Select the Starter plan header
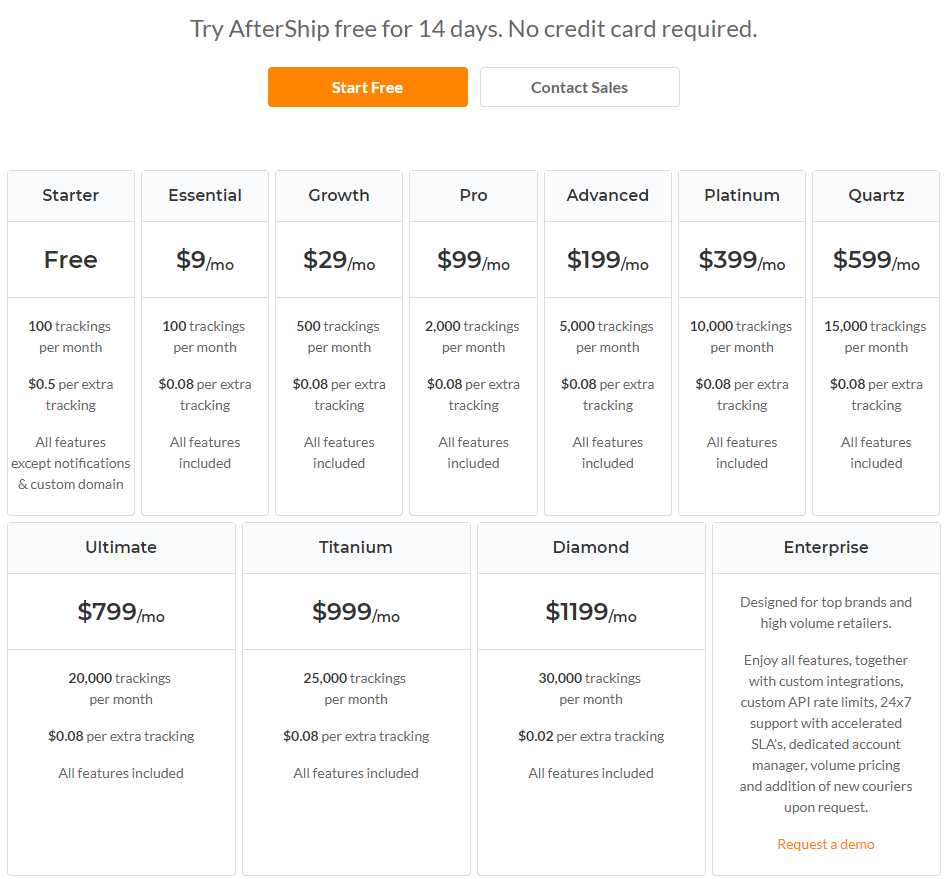The image size is (949, 879). click(x=71, y=196)
